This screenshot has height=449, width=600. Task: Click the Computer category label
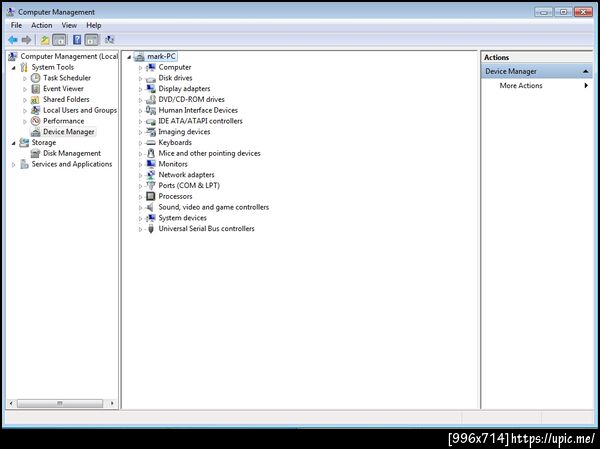[x=175, y=67]
